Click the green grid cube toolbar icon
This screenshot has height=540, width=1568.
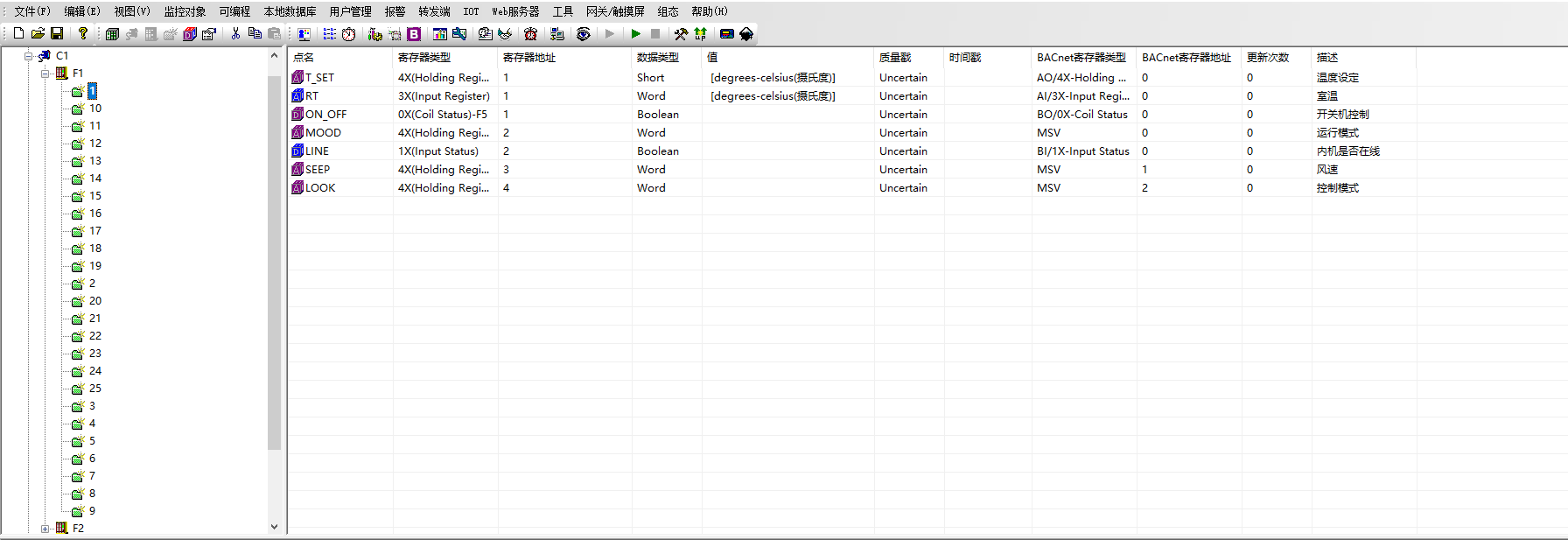coord(112,34)
